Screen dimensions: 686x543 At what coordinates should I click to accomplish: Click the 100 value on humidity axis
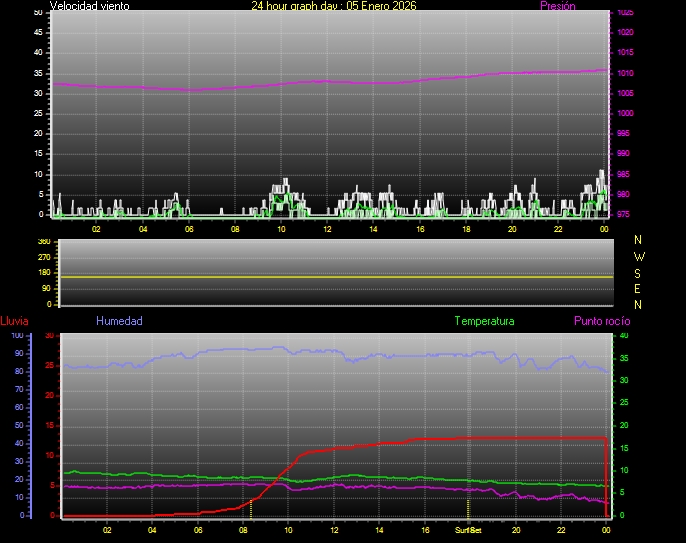[17, 336]
